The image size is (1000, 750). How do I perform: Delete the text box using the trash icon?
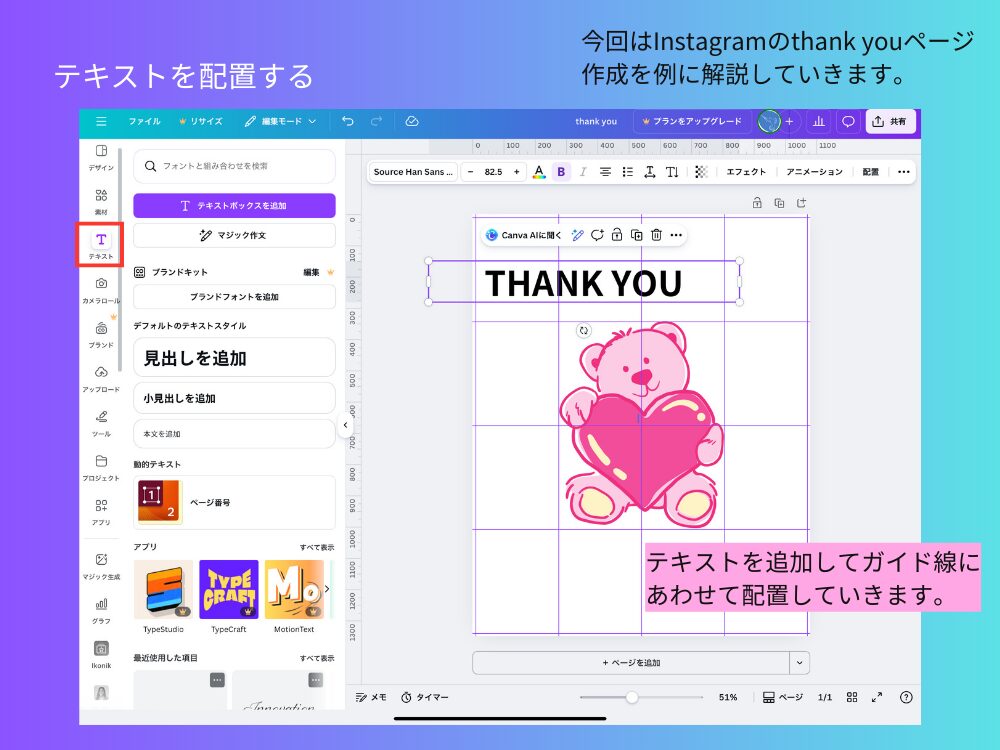point(656,235)
